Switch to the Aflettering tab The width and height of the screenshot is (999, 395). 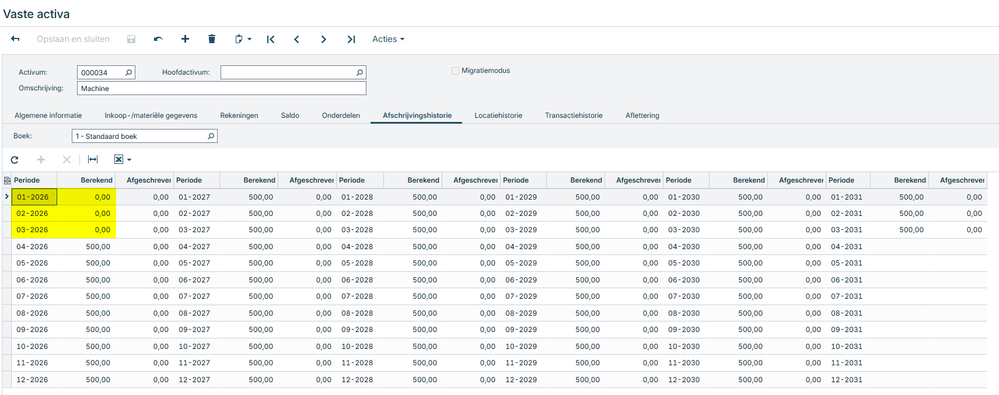642,116
